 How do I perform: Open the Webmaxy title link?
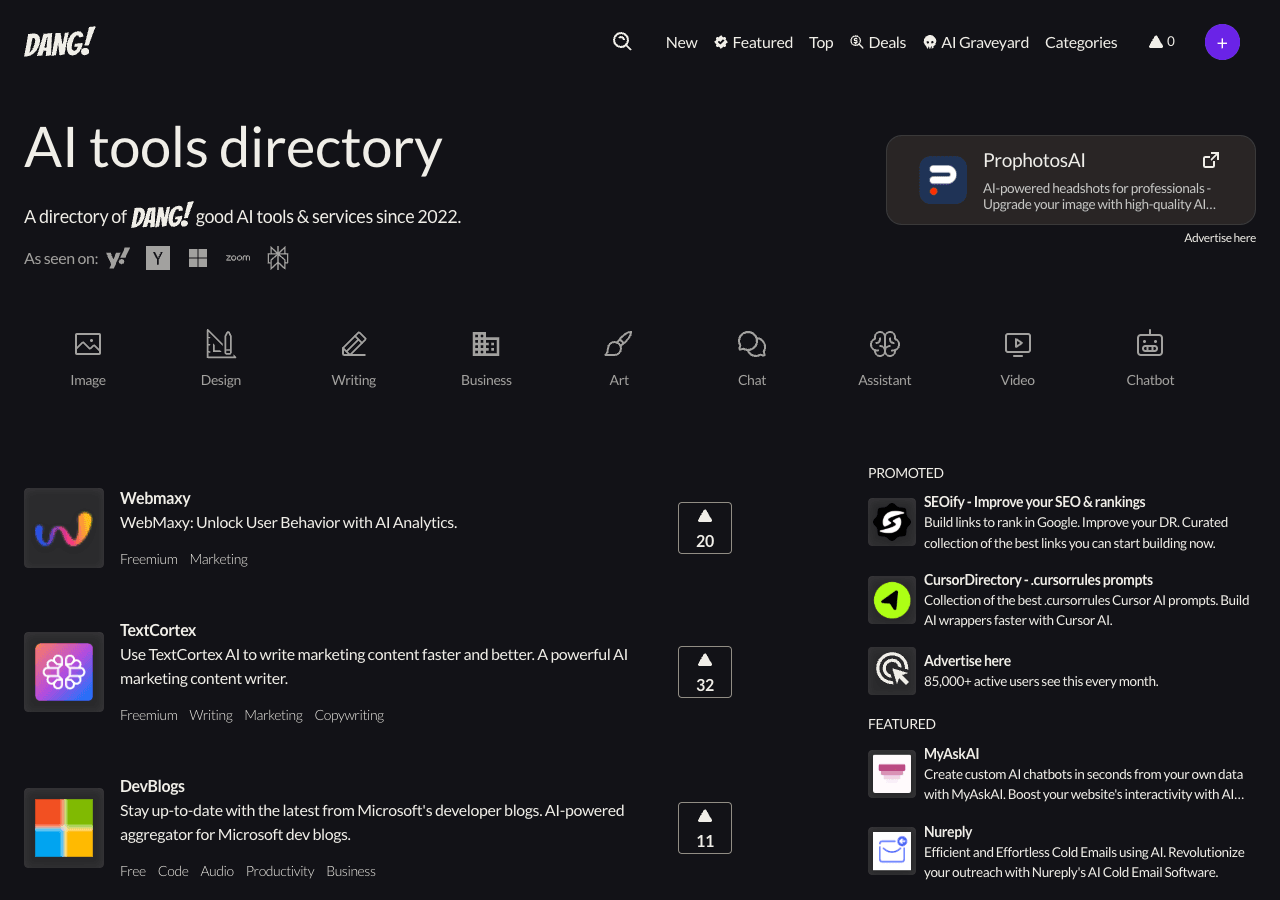[155, 498]
